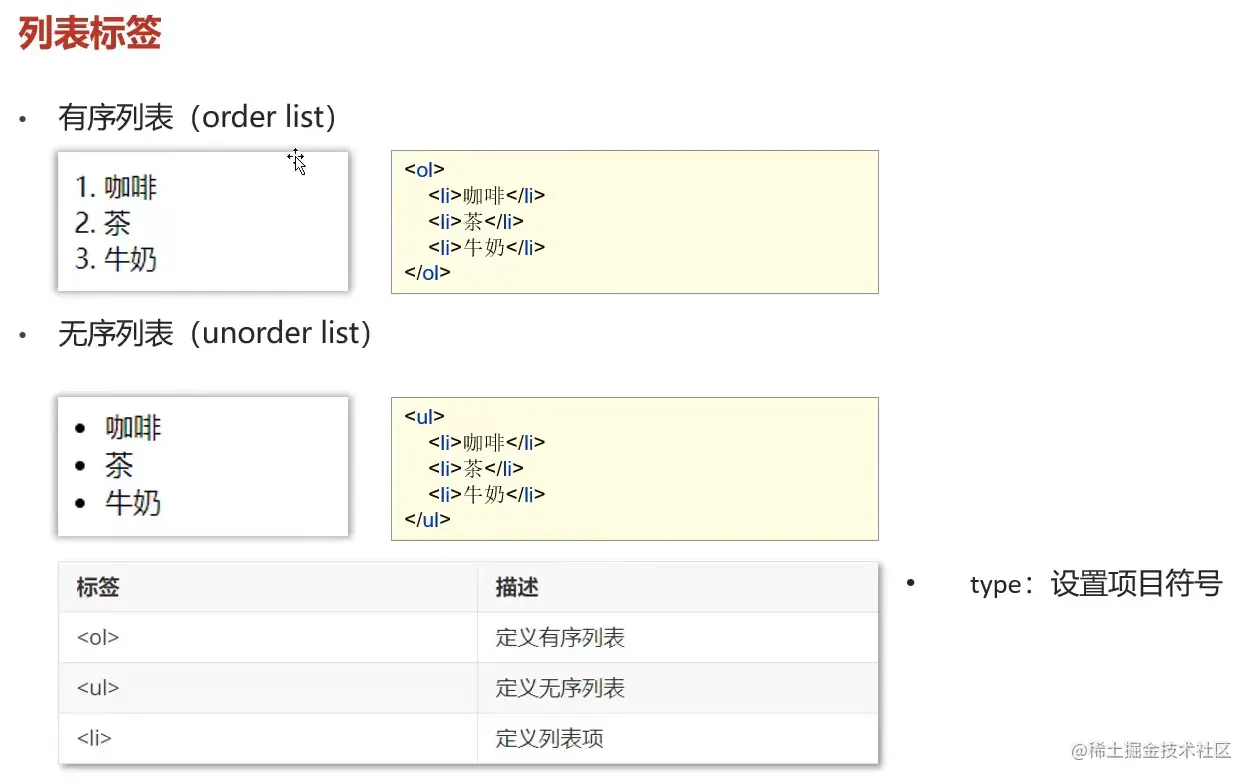Click the 无序列表 (unorder list) heading text
The image size is (1254, 783).
click(215, 333)
